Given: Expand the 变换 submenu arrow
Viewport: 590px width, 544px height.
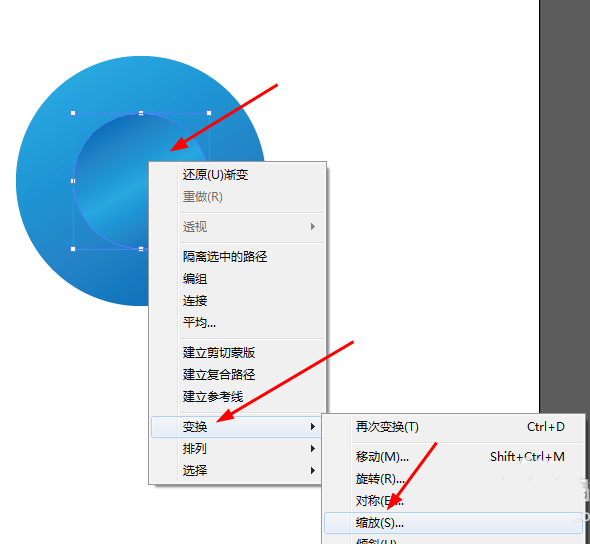Looking at the screenshot, I should click(313, 427).
